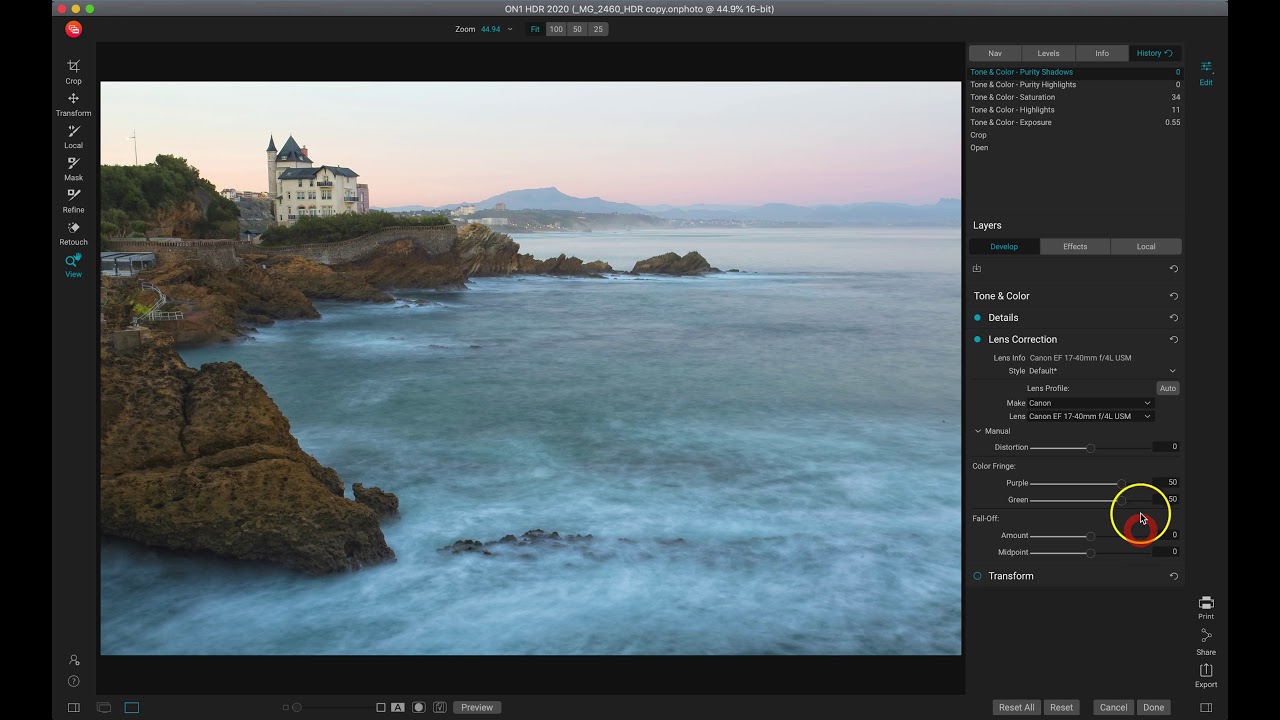Click the Preview button
Image resolution: width=1280 pixels, height=720 pixels.
click(x=477, y=707)
